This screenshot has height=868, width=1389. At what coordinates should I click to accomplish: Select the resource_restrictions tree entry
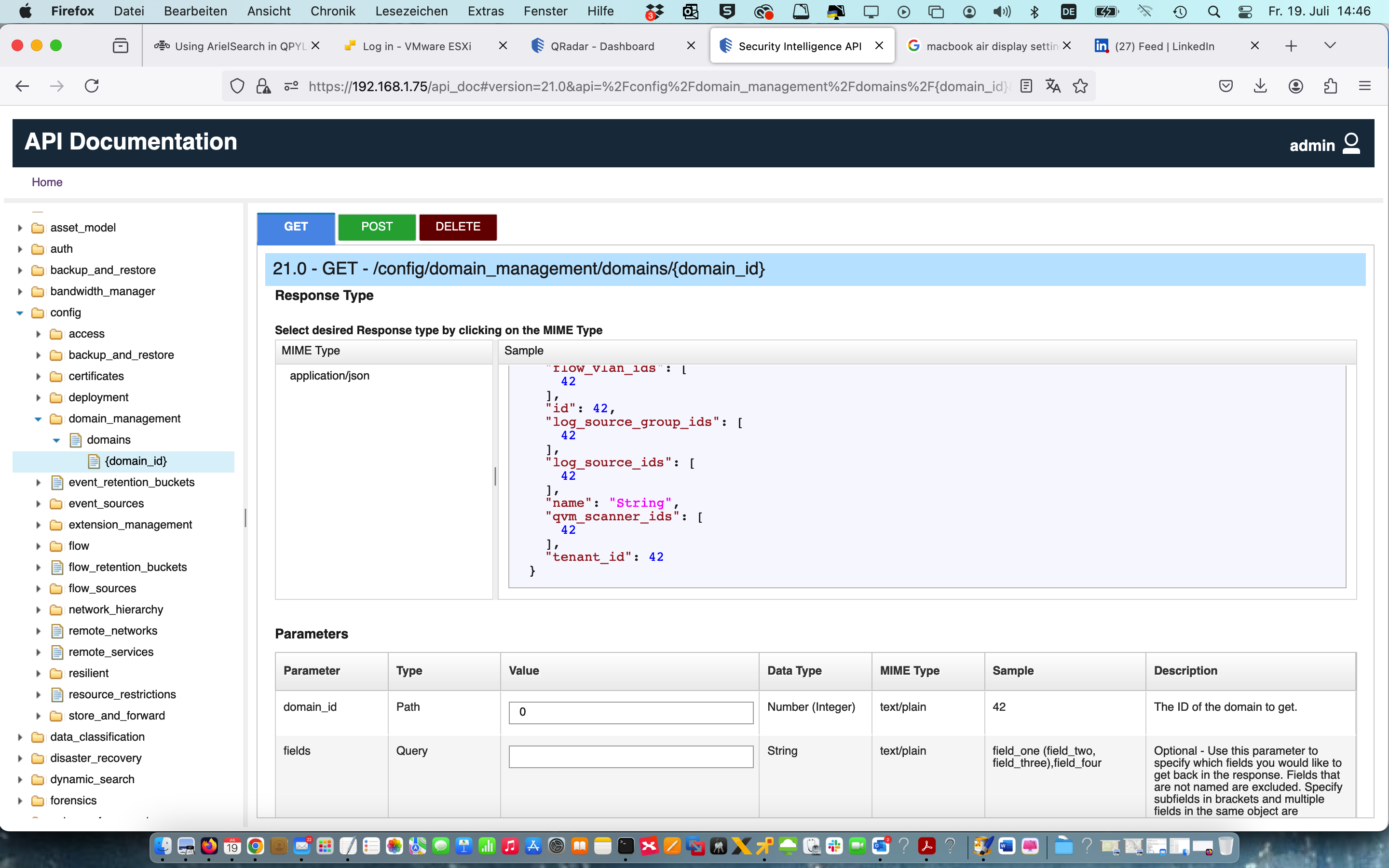click(x=122, y=694)
